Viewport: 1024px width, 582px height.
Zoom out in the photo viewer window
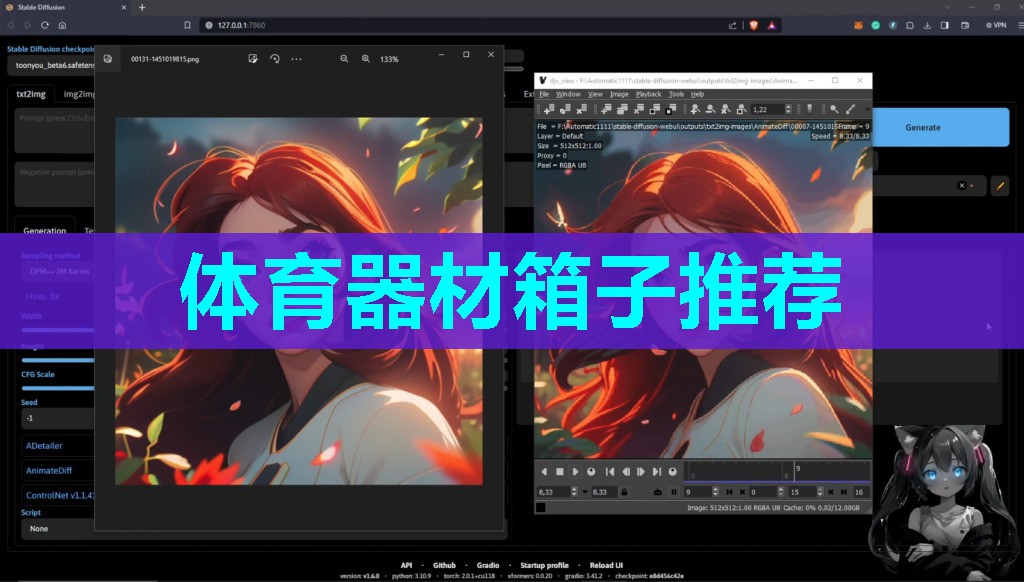(344, 59)
